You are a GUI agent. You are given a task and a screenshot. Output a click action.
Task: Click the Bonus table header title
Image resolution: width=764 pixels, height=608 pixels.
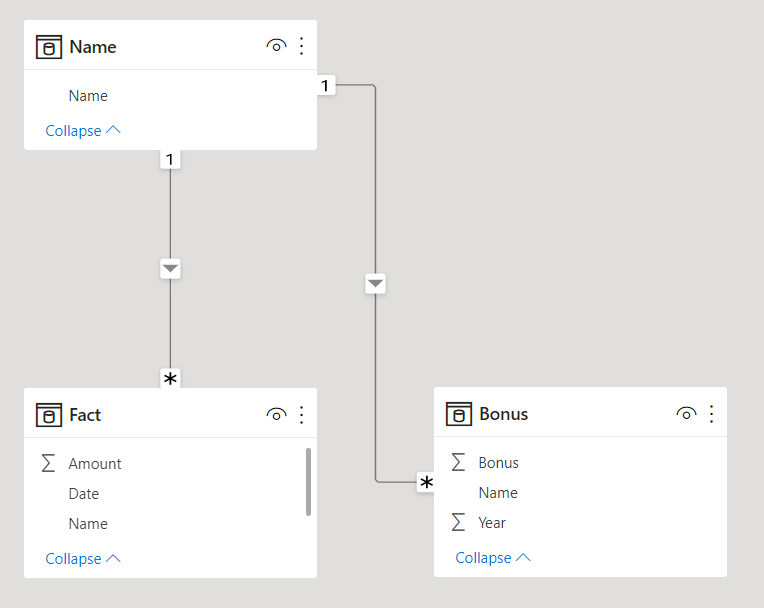(503, 414)
